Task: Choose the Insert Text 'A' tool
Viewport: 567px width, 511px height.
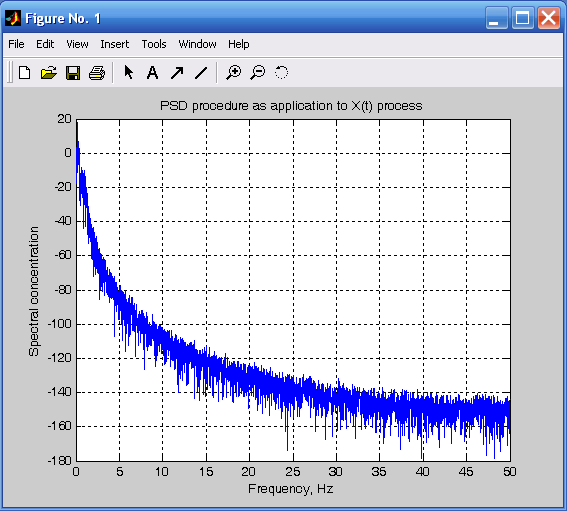Action: pos(152,73)
